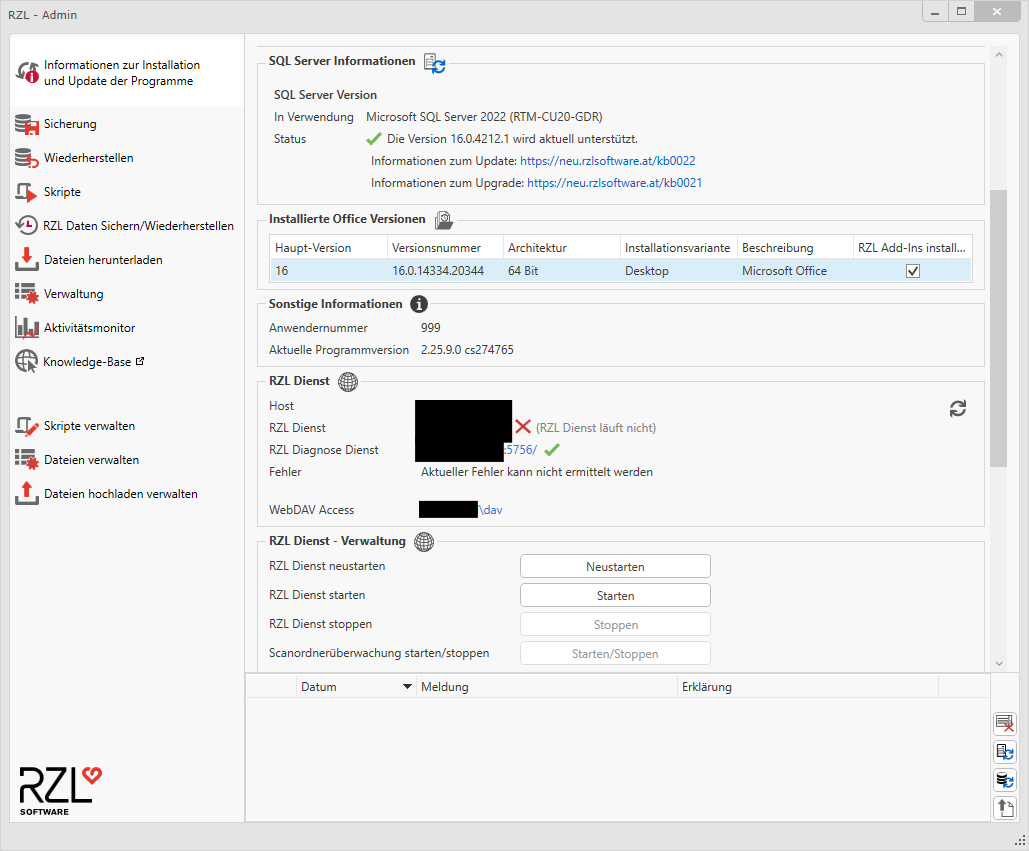Click the globe icon next to RZL Dienst - Verwaltung
Screen dimensions: 1029x851
point(424,541)
